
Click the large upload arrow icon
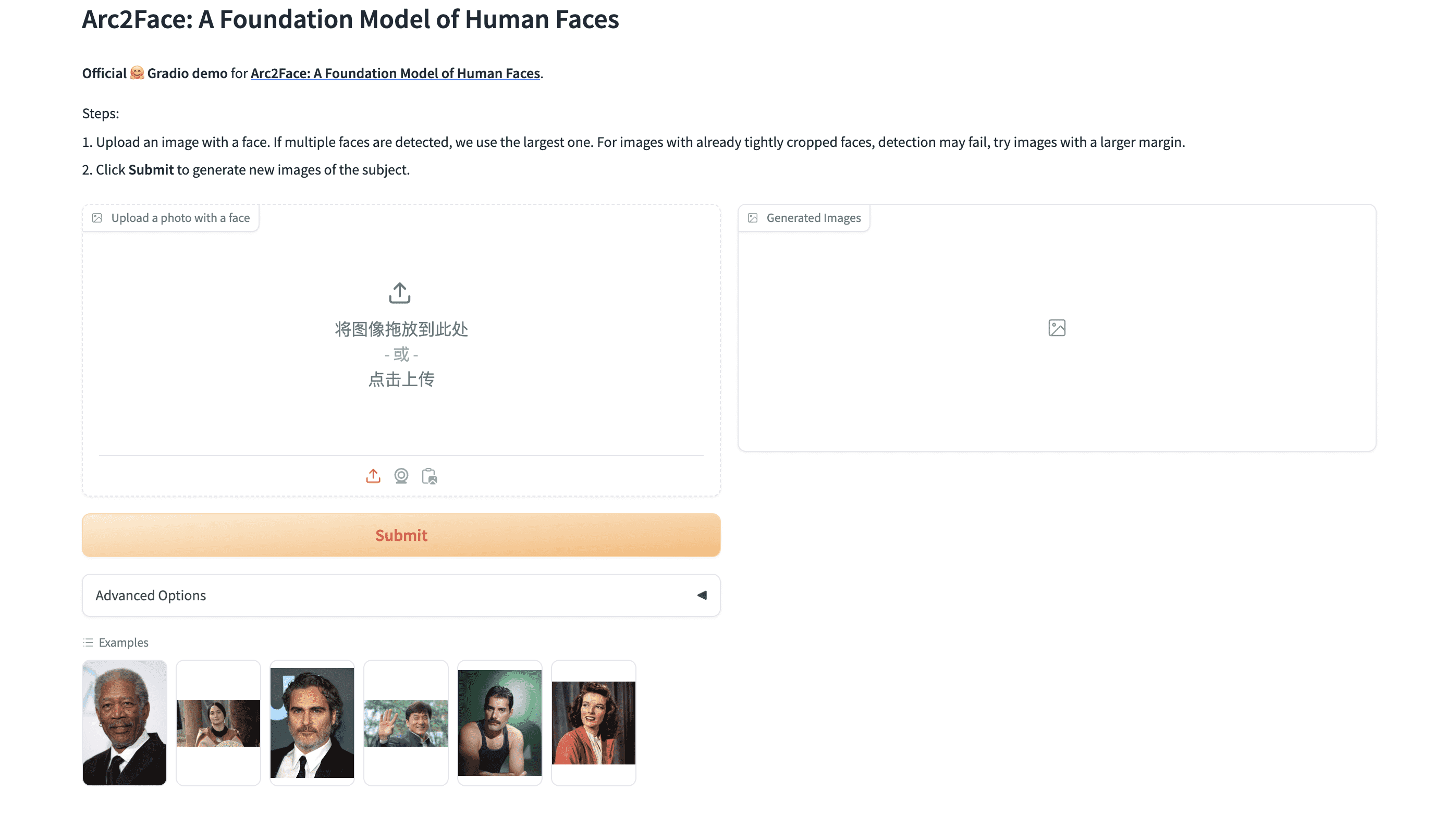pyautogui.click(x=400, y=293)
